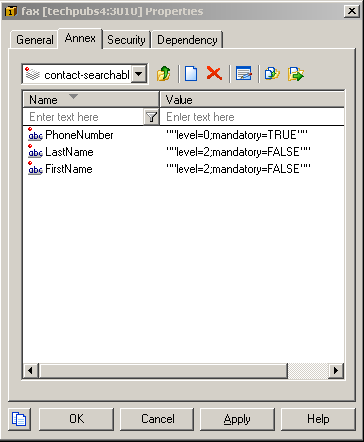Viewport: 364px width, 442px height.
Task: Click the copy icon button beside OK
Action: (19, 419)
